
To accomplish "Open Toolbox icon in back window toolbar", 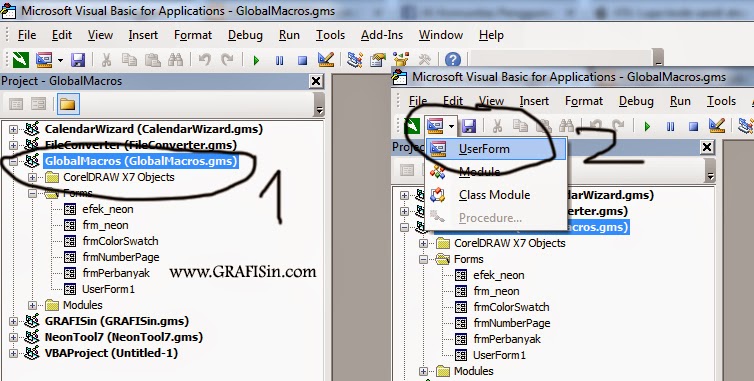I will [x=425, y=60].
